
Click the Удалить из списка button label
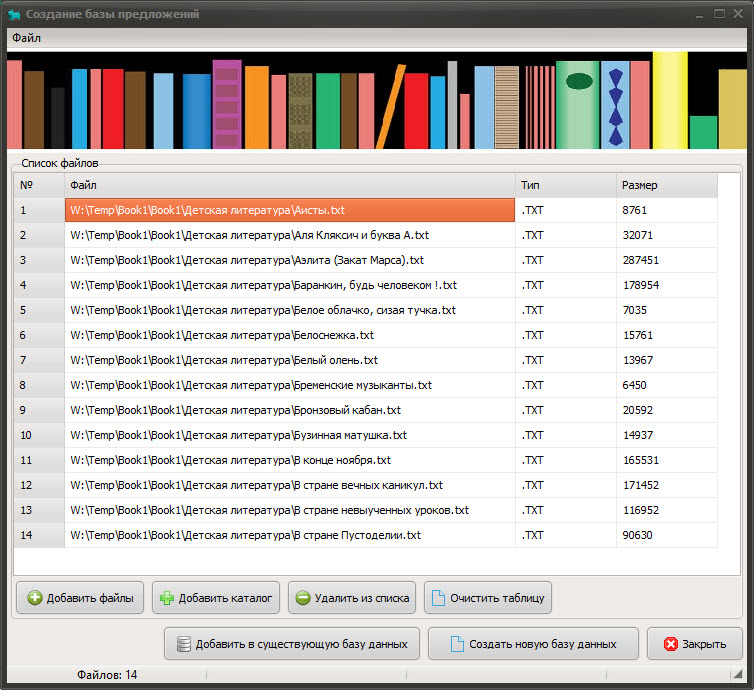click(362, 598)
